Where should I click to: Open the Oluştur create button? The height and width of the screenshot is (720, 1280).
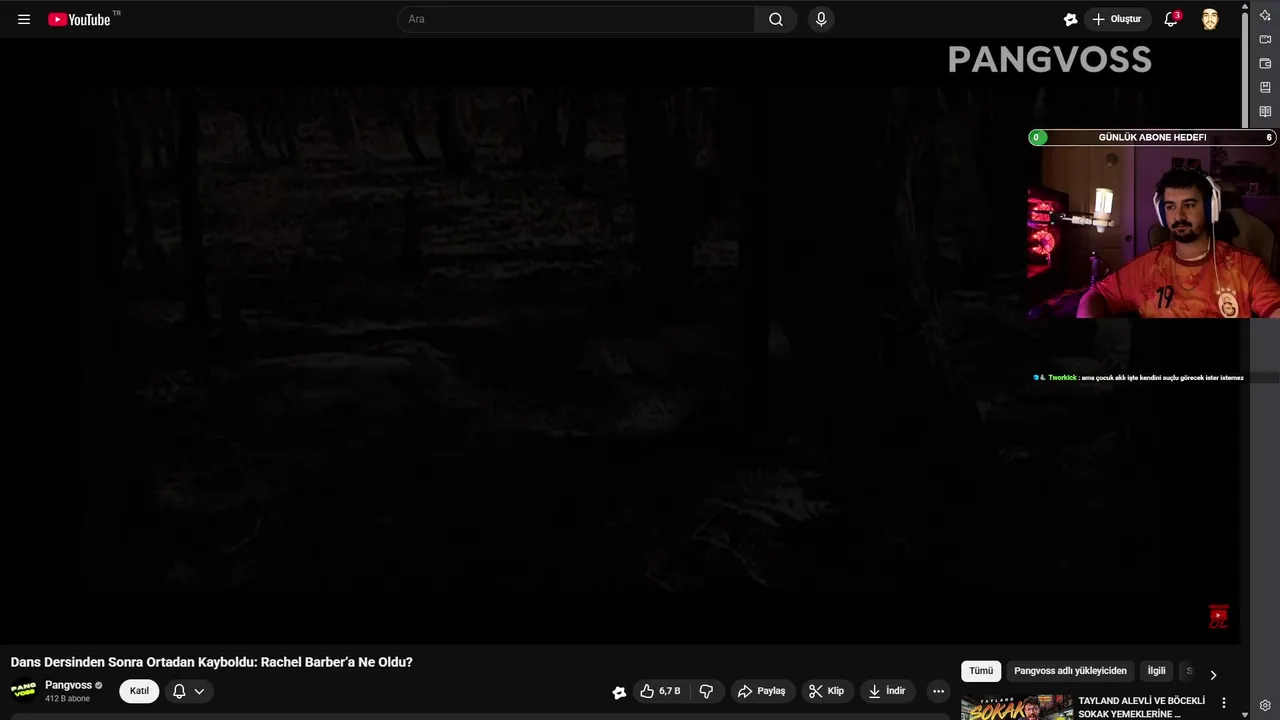(1118, 19)
